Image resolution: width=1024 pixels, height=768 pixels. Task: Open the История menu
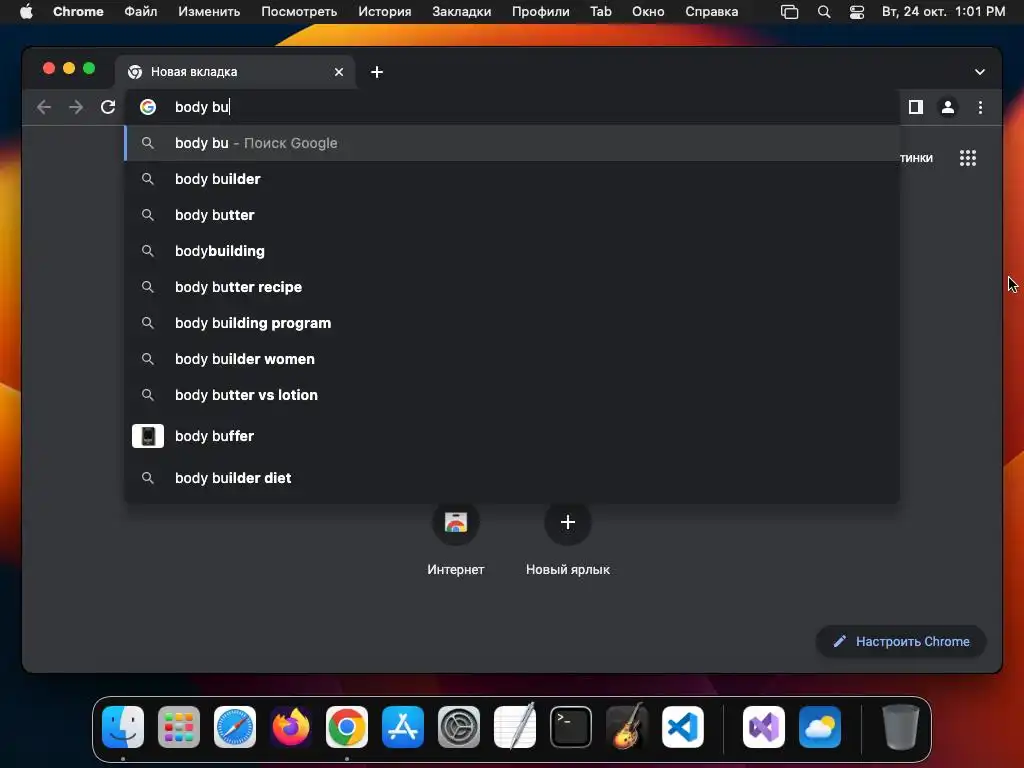point(385,11)
